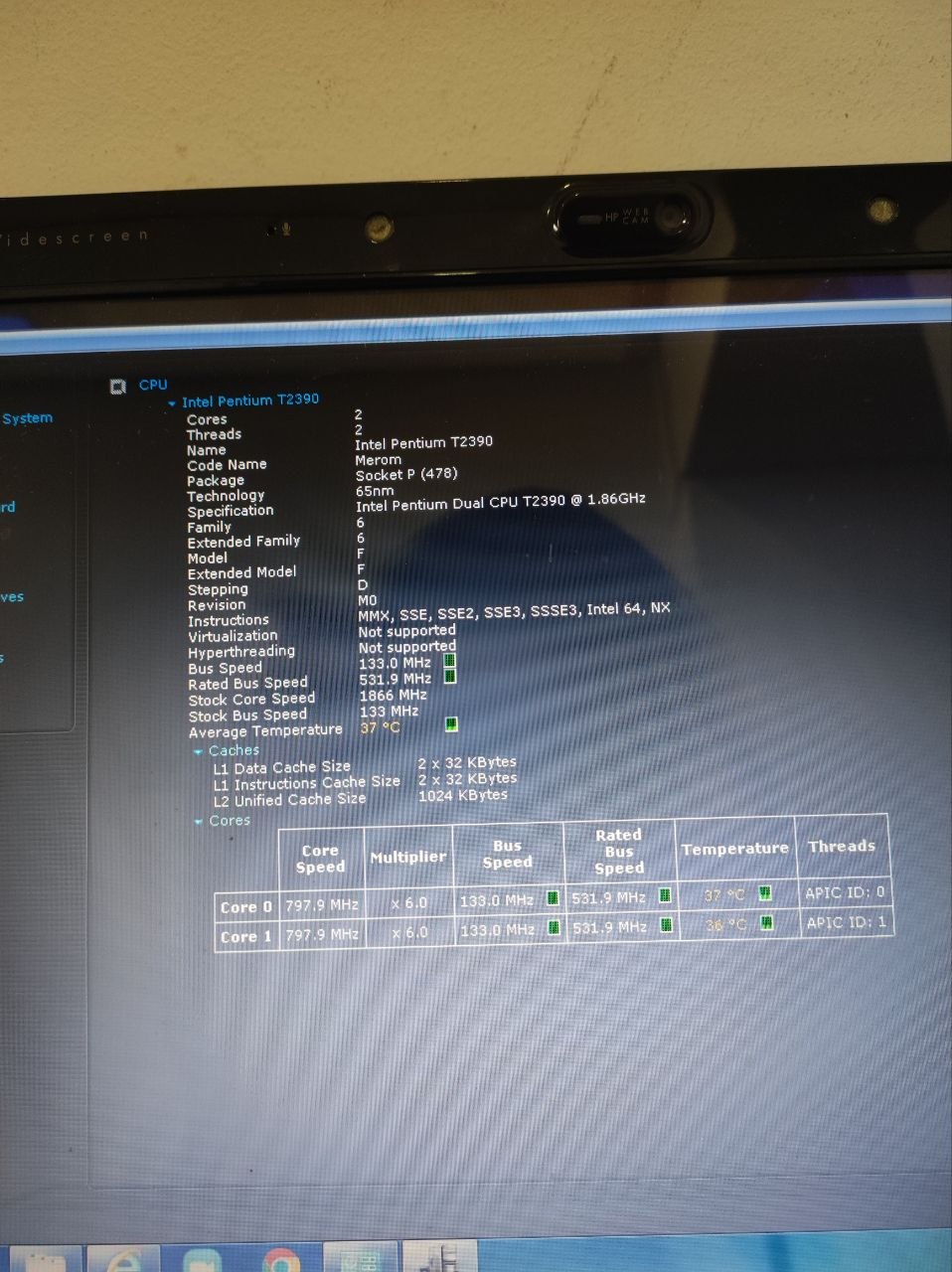
Task: Click Core 1 Bus Speed graph icon
Action: pyautogui.click(x=555, y=928)
